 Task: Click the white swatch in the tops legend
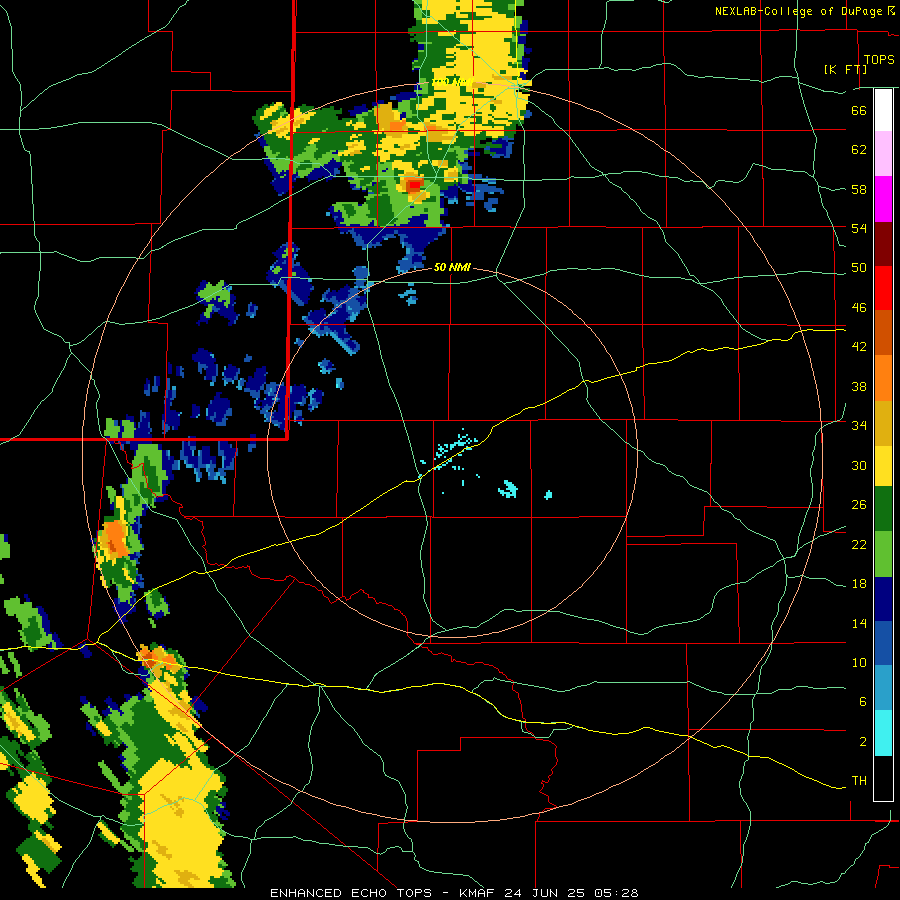click(x=883, y=110)
